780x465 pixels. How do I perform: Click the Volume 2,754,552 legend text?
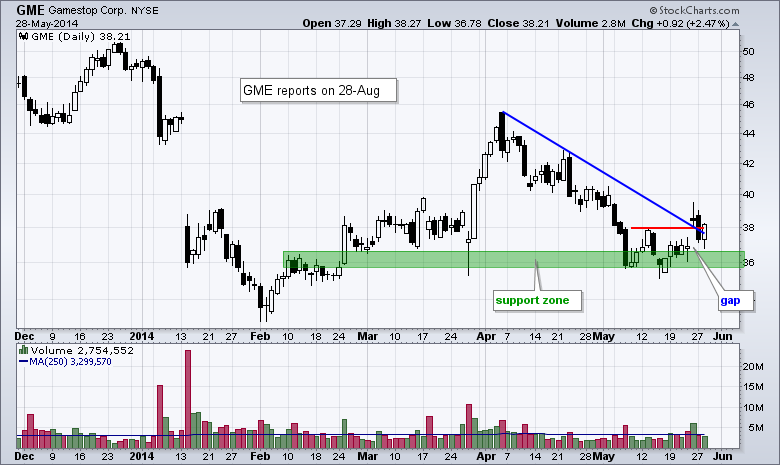[x=82, y=350]
